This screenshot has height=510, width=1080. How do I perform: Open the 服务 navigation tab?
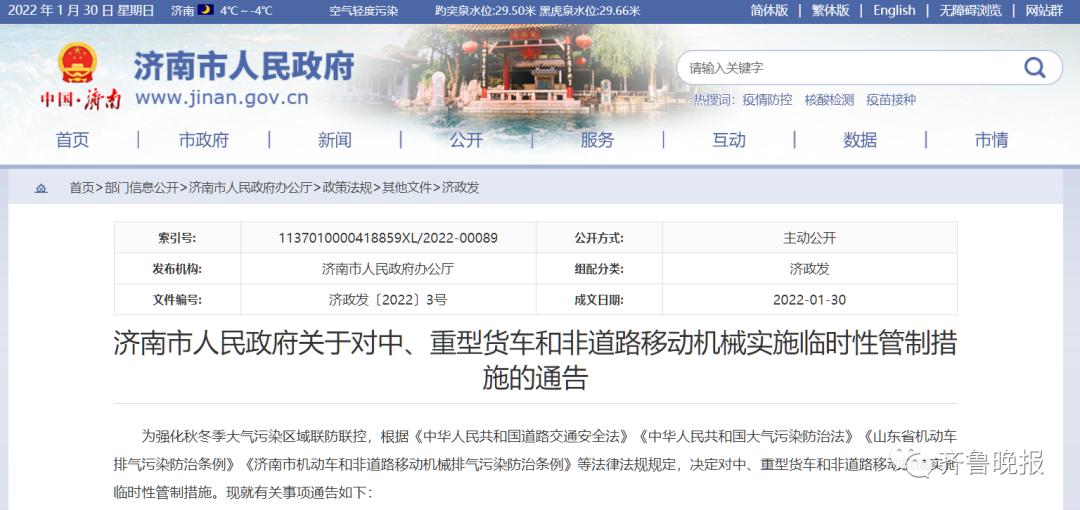click(x=597, y=140)
